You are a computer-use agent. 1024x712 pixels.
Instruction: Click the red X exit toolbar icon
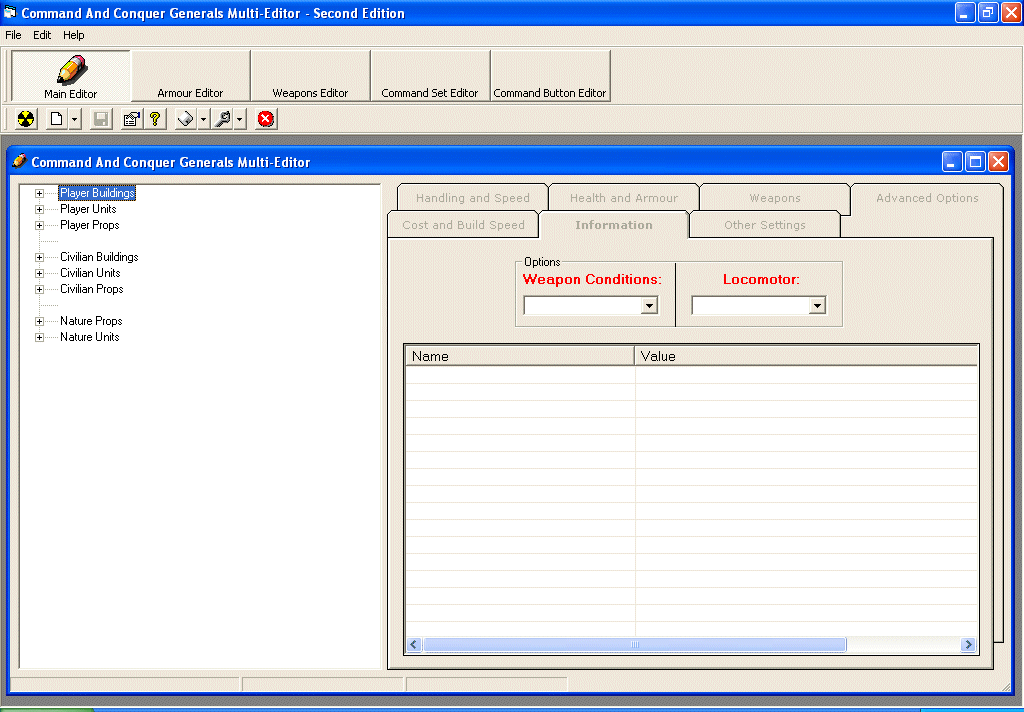point(266,119)
